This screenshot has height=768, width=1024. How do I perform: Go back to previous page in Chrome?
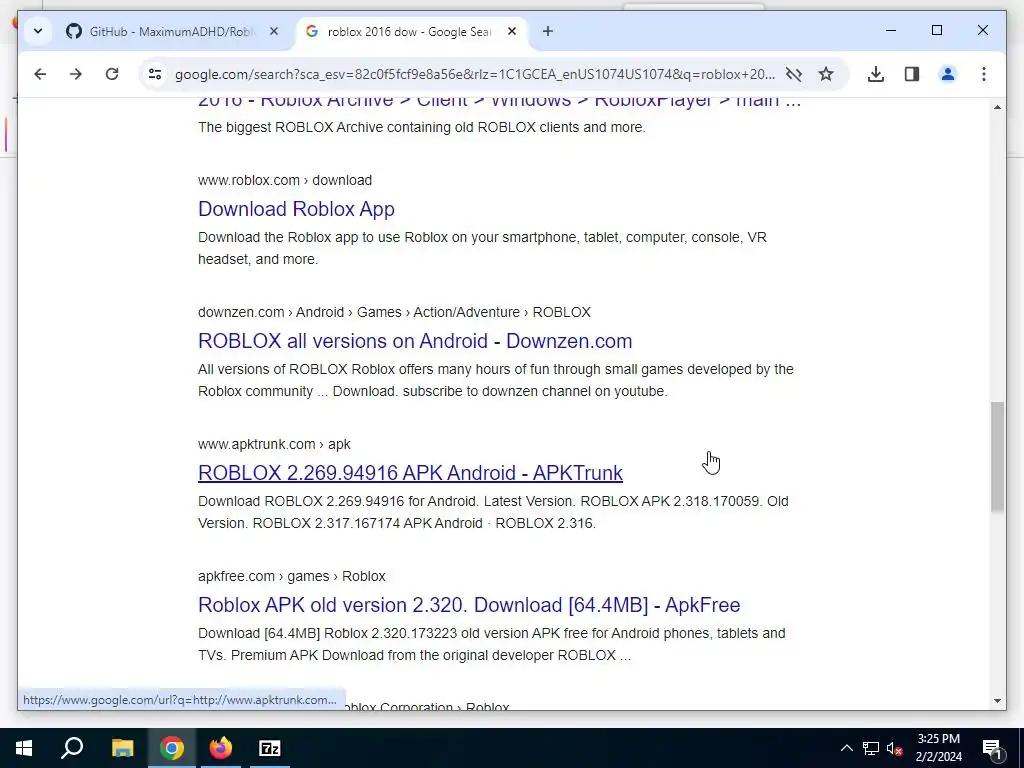[40, 74]
